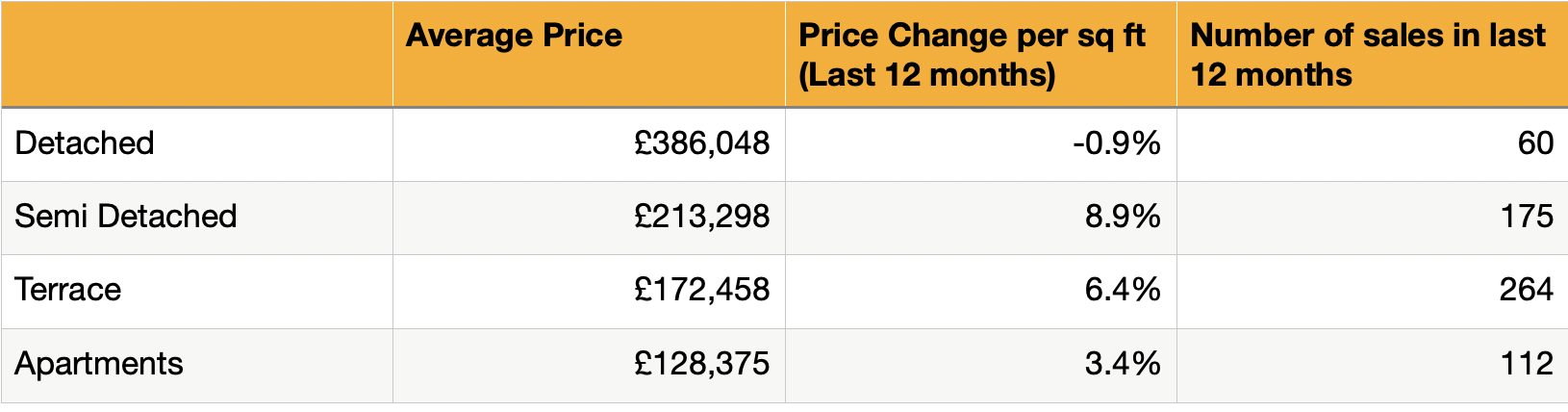This screenshot has height=412, width=1568.
Task: Select the 6.4% price change cell
Action: point(1123,290)
